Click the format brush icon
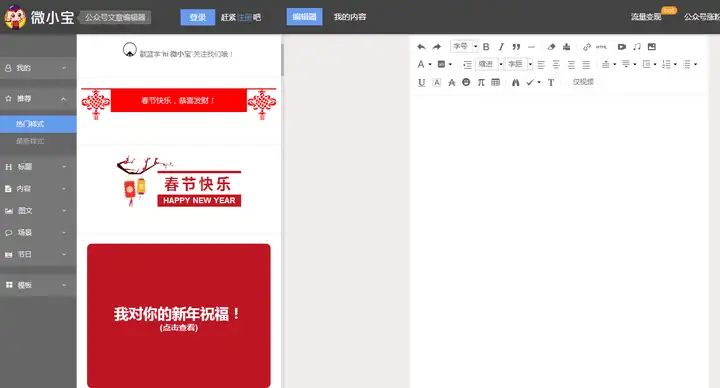 (x=567, y=47)
